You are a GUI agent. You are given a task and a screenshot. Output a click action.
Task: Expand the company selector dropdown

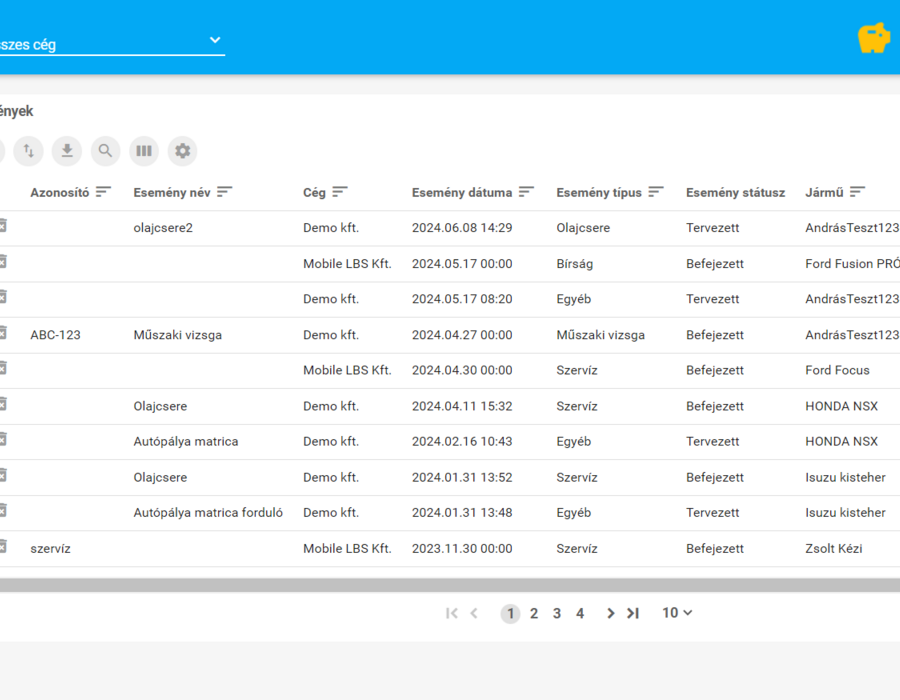215,40
